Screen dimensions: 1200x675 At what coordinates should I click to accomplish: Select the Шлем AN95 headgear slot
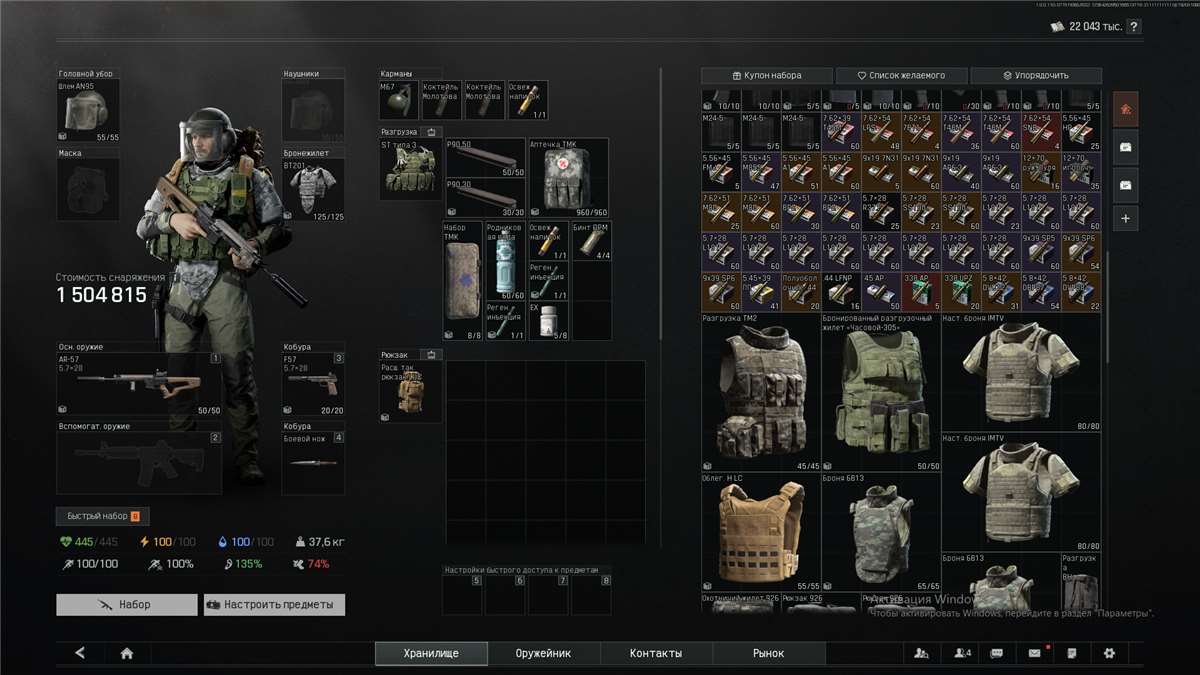[88, 111]
